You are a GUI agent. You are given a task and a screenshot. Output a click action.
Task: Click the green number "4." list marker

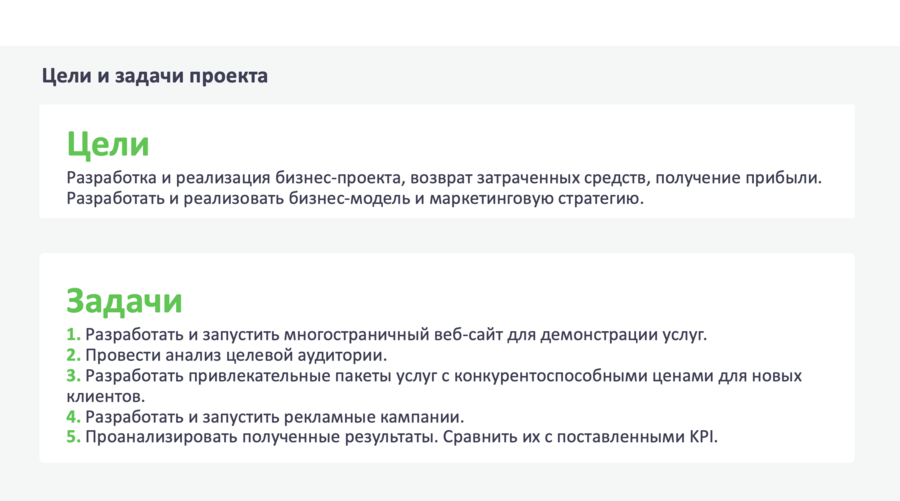[74, 416]
